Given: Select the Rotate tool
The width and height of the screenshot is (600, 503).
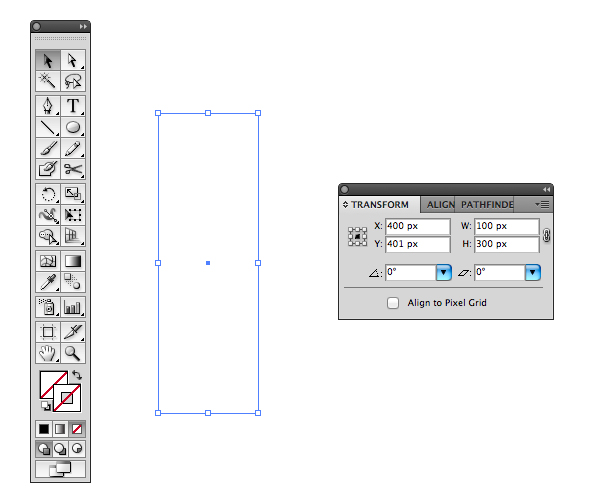Looking at the screenshot, I should click(48, 194).
